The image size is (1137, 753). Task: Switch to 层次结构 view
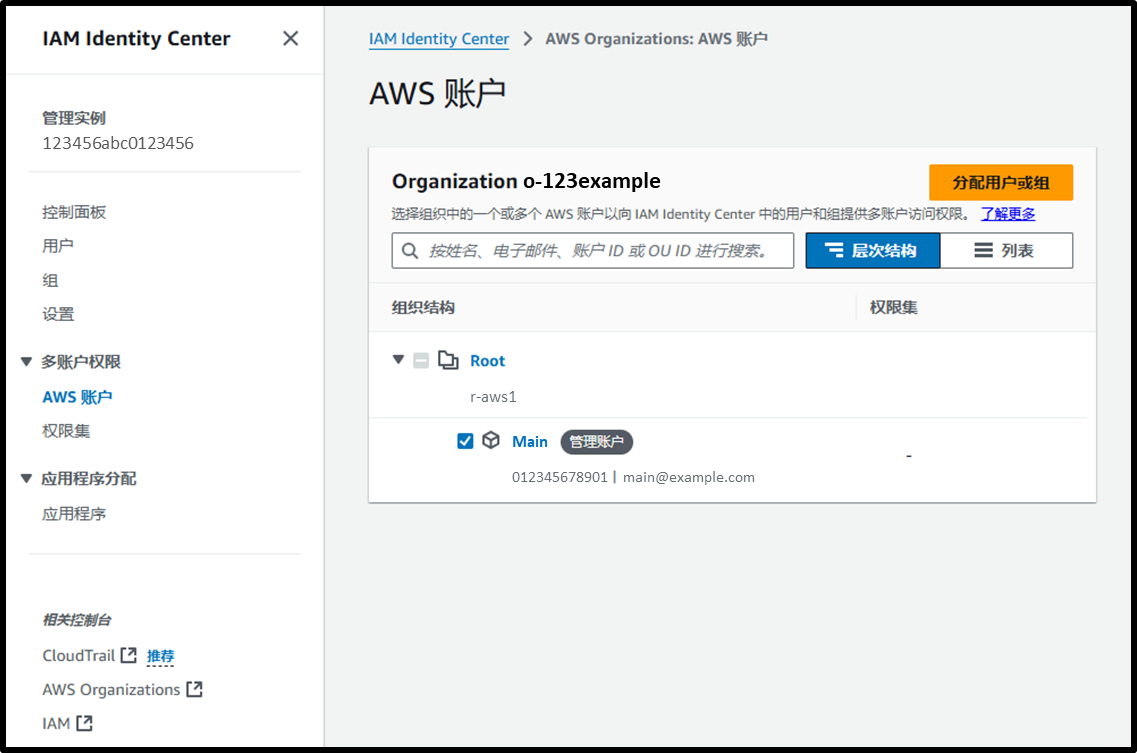point(873,250)
